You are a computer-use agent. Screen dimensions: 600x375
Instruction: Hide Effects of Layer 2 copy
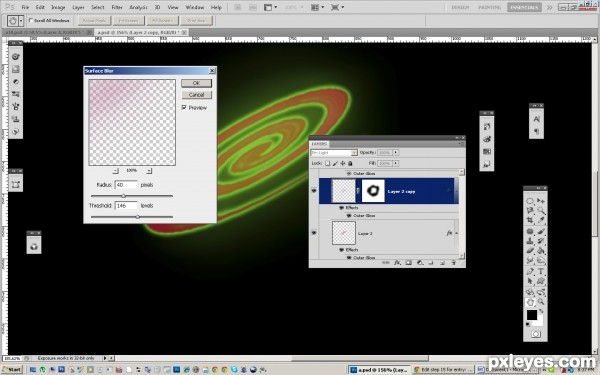(x=341, y=208)
